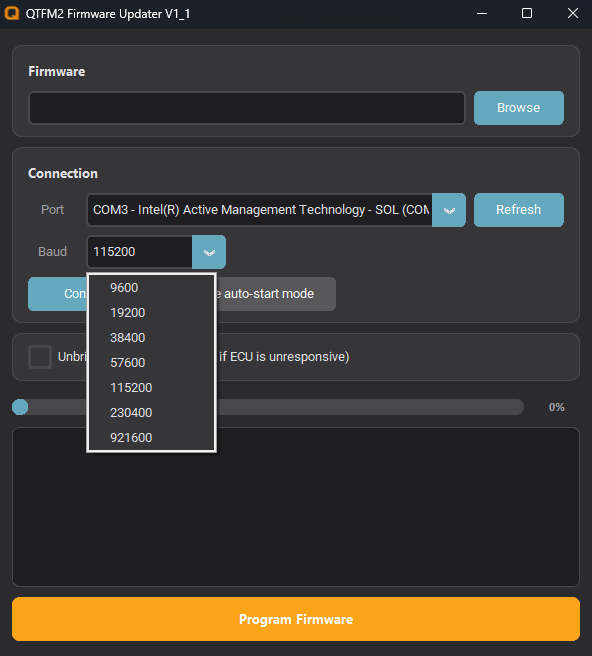
Task: Maximize the Firmware Updater window
Action: coord(527,14)
